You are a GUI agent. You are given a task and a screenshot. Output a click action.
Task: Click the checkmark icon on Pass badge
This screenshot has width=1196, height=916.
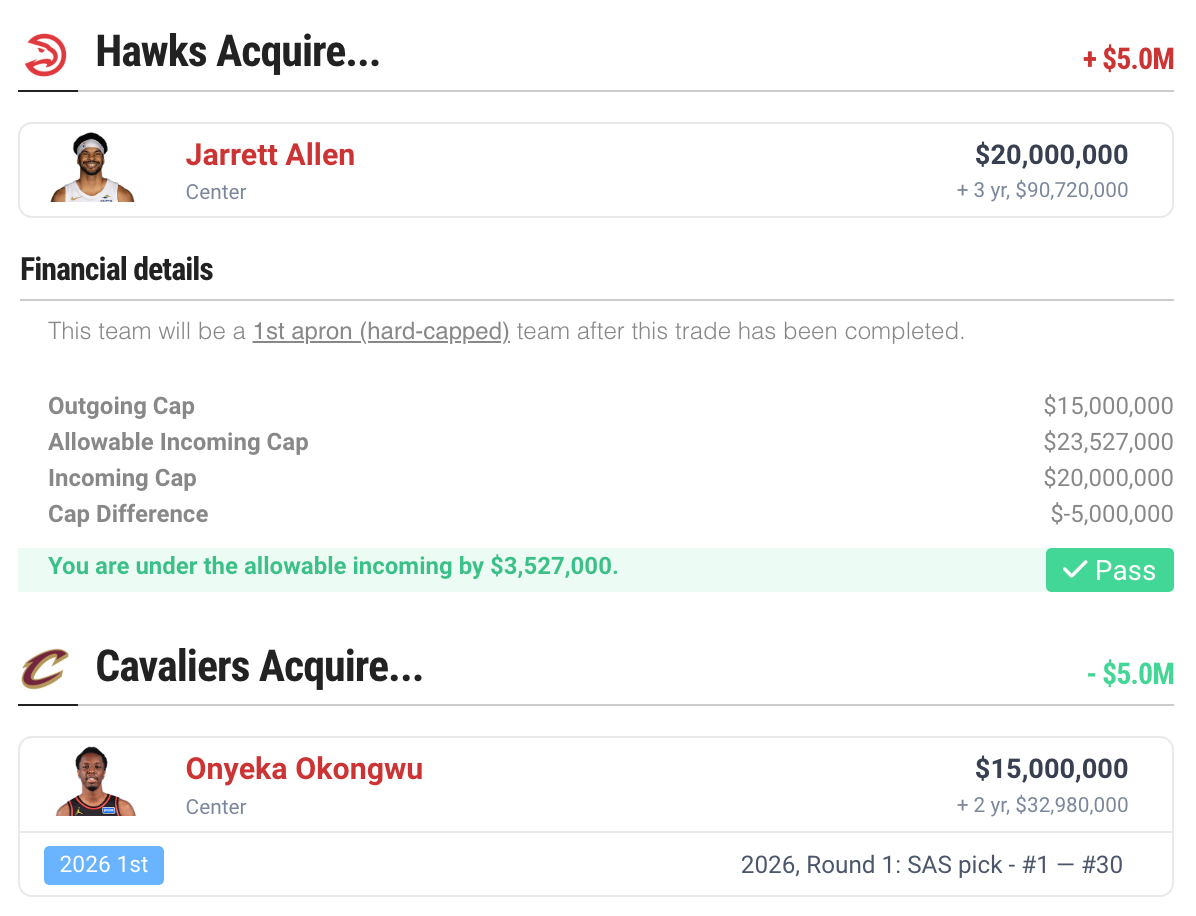(x=1075, y=570)
